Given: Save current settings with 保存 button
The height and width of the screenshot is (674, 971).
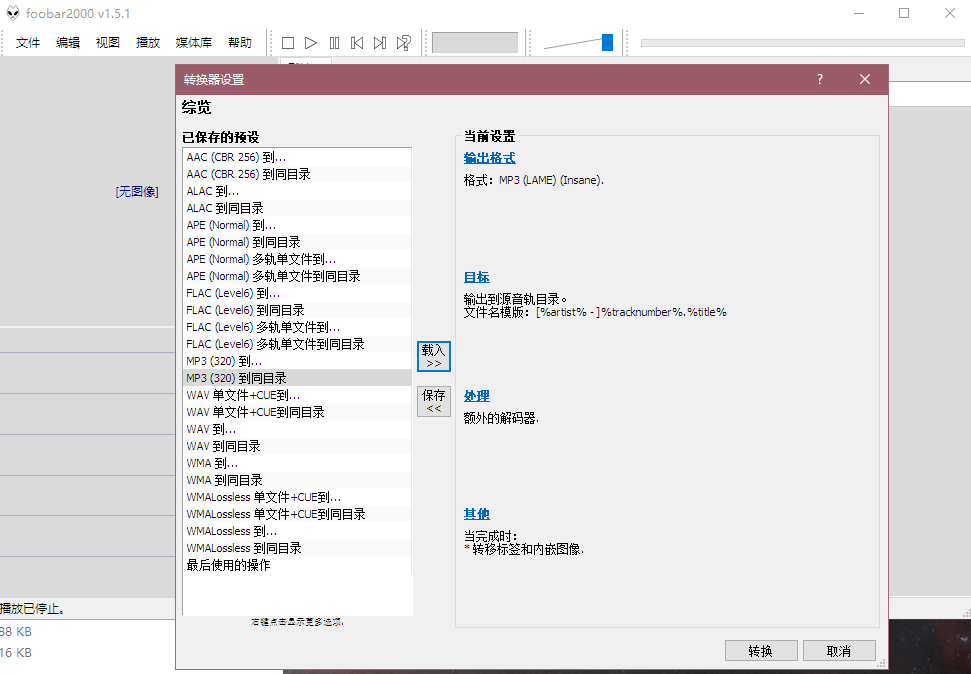Looking at the screenshot, I should point(433,401).
